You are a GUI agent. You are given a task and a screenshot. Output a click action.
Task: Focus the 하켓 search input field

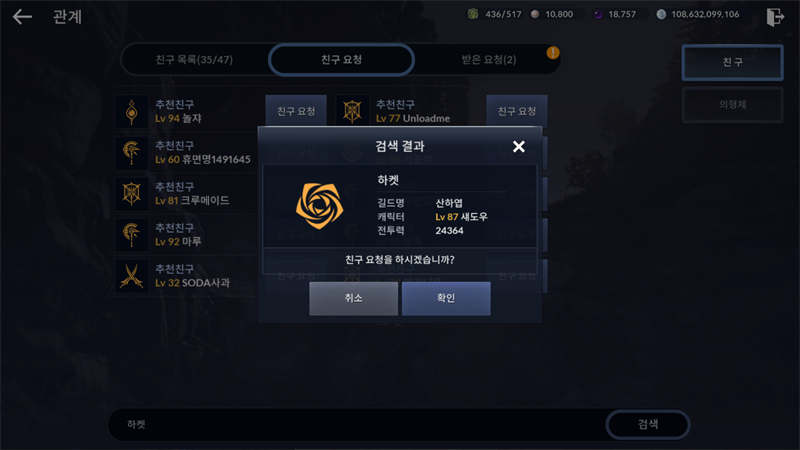357,424
